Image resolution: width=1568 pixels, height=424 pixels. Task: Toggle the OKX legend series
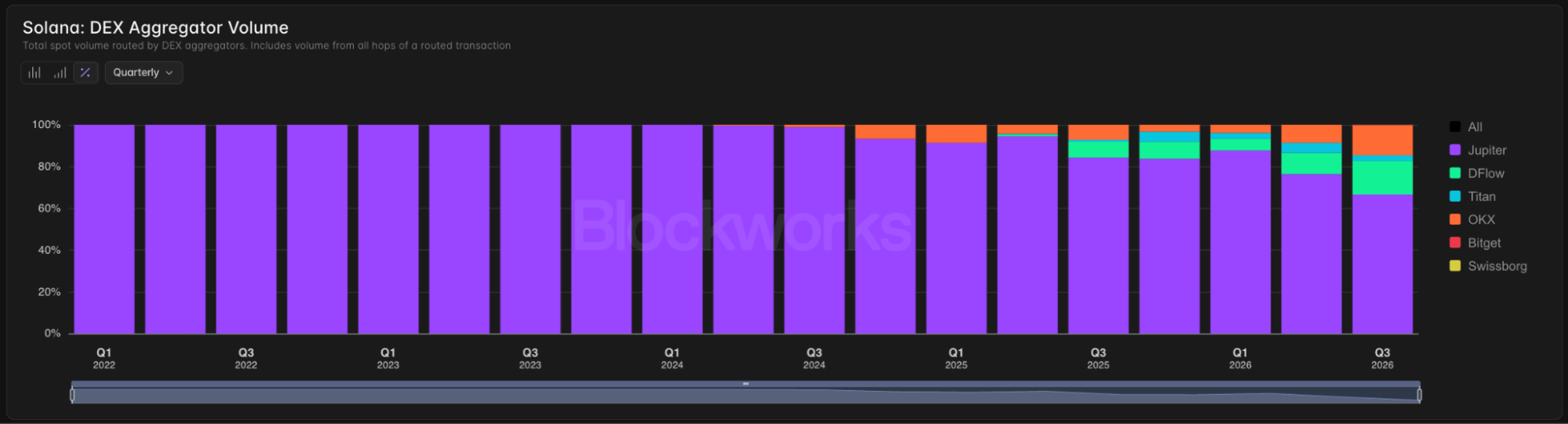click(1472, 220)
